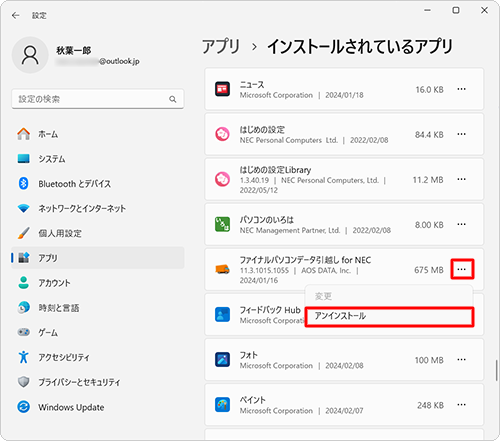The image size is (500, 441).
Task: Click the 100 MB size of フォト
Action: pyautogui.click(x=429, y=360)
